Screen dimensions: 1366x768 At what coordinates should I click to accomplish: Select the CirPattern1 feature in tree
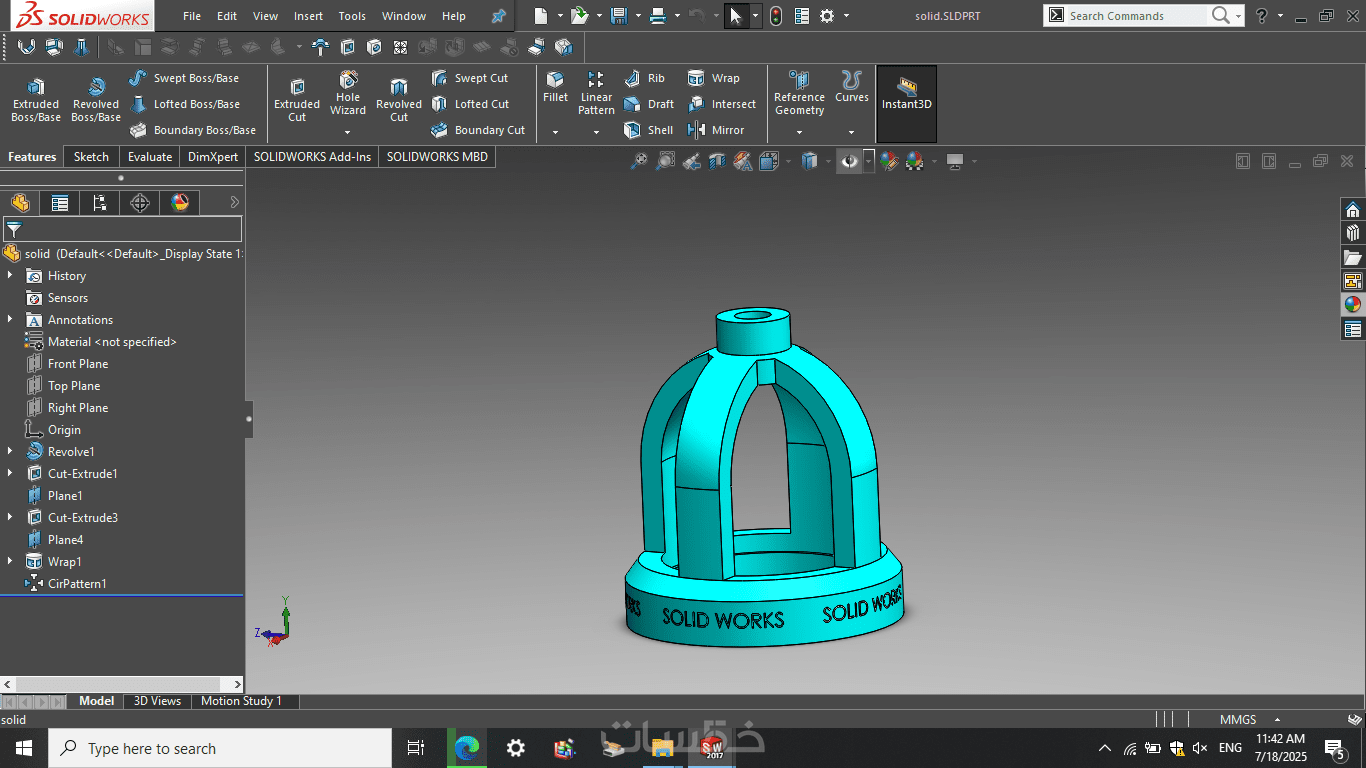76,584
